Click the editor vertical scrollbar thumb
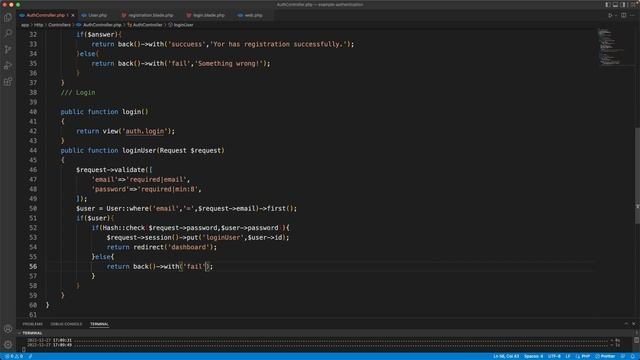This screenshot has width=640, height=360. click(637, 176)
